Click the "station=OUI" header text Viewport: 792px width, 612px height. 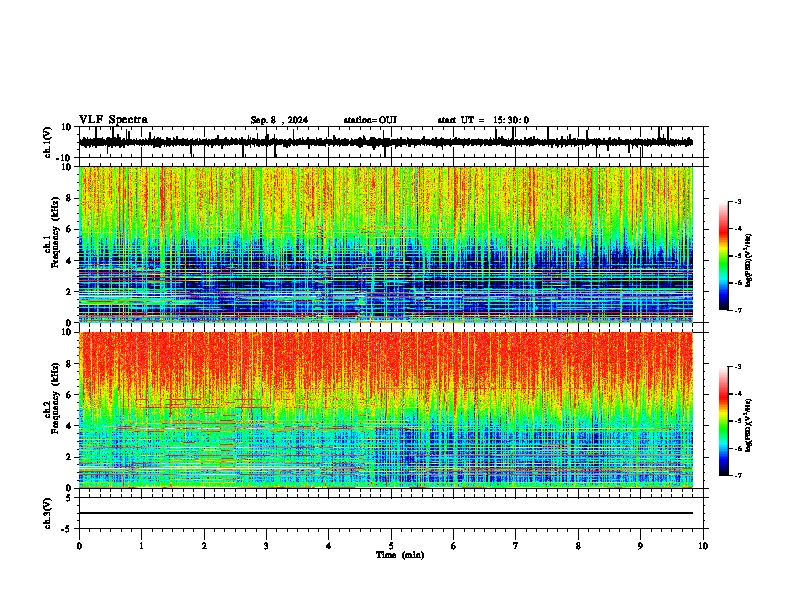click(370, 120)
